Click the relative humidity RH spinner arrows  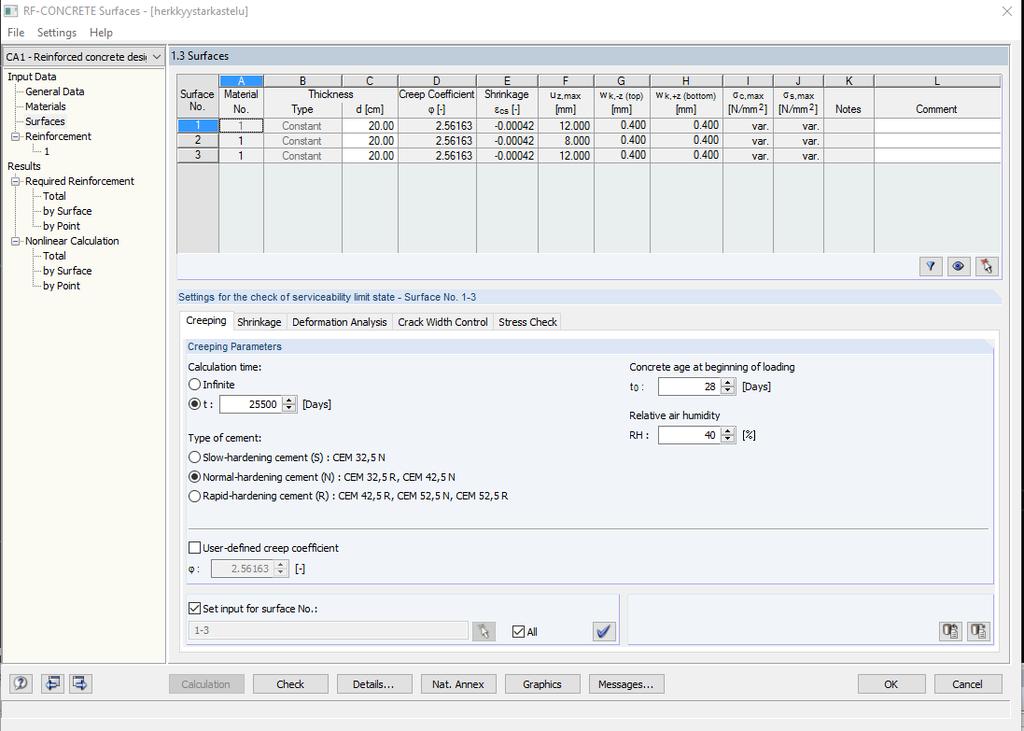[x=728, y=434]
